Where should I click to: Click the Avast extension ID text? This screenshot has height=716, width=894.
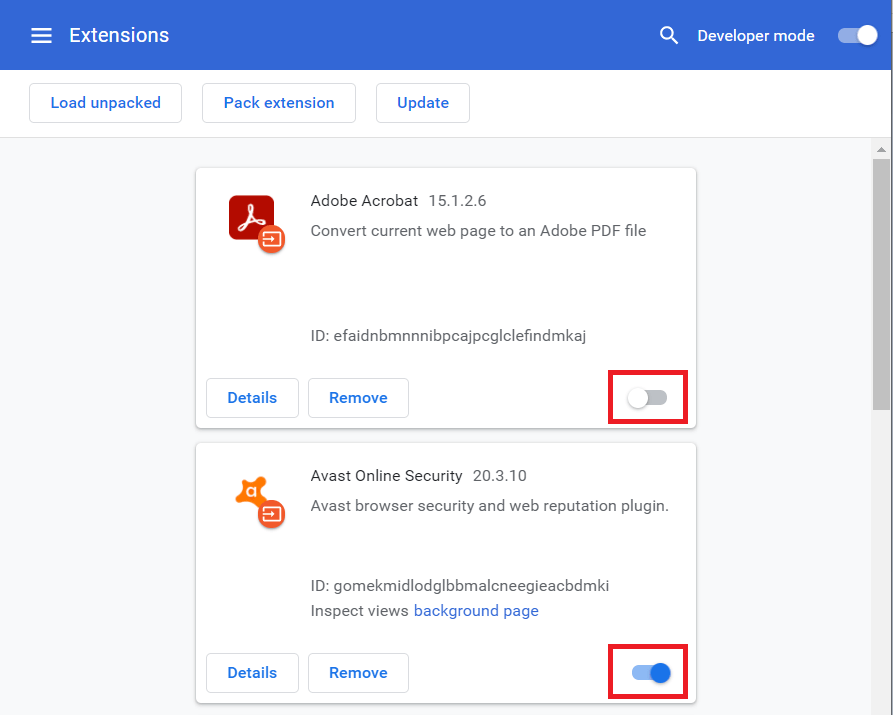click(x=460, y=585)
